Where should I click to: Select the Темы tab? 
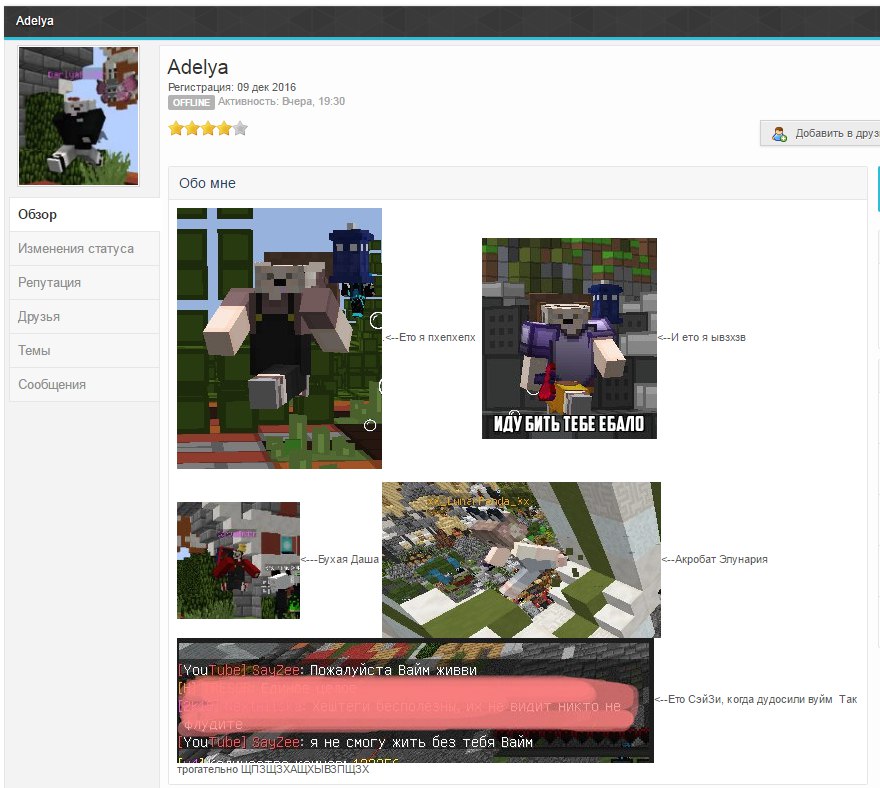tap(85, 350)
